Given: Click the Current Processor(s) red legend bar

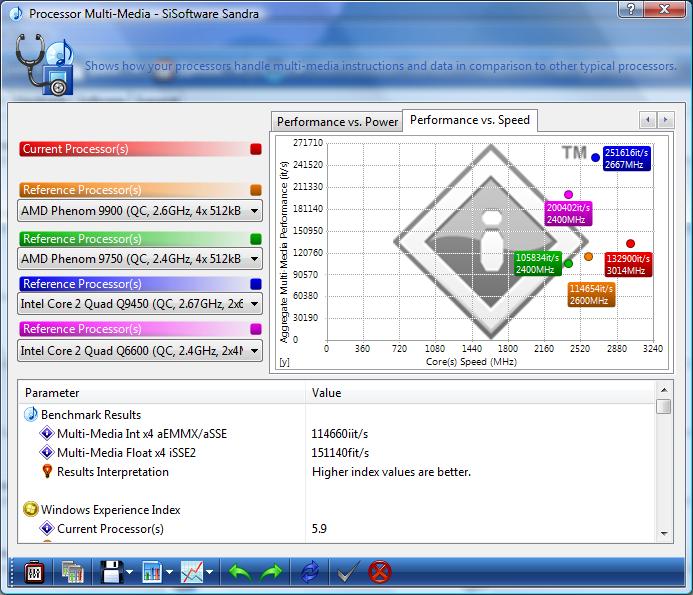Looking at the screenshot, I should point(141,149).
